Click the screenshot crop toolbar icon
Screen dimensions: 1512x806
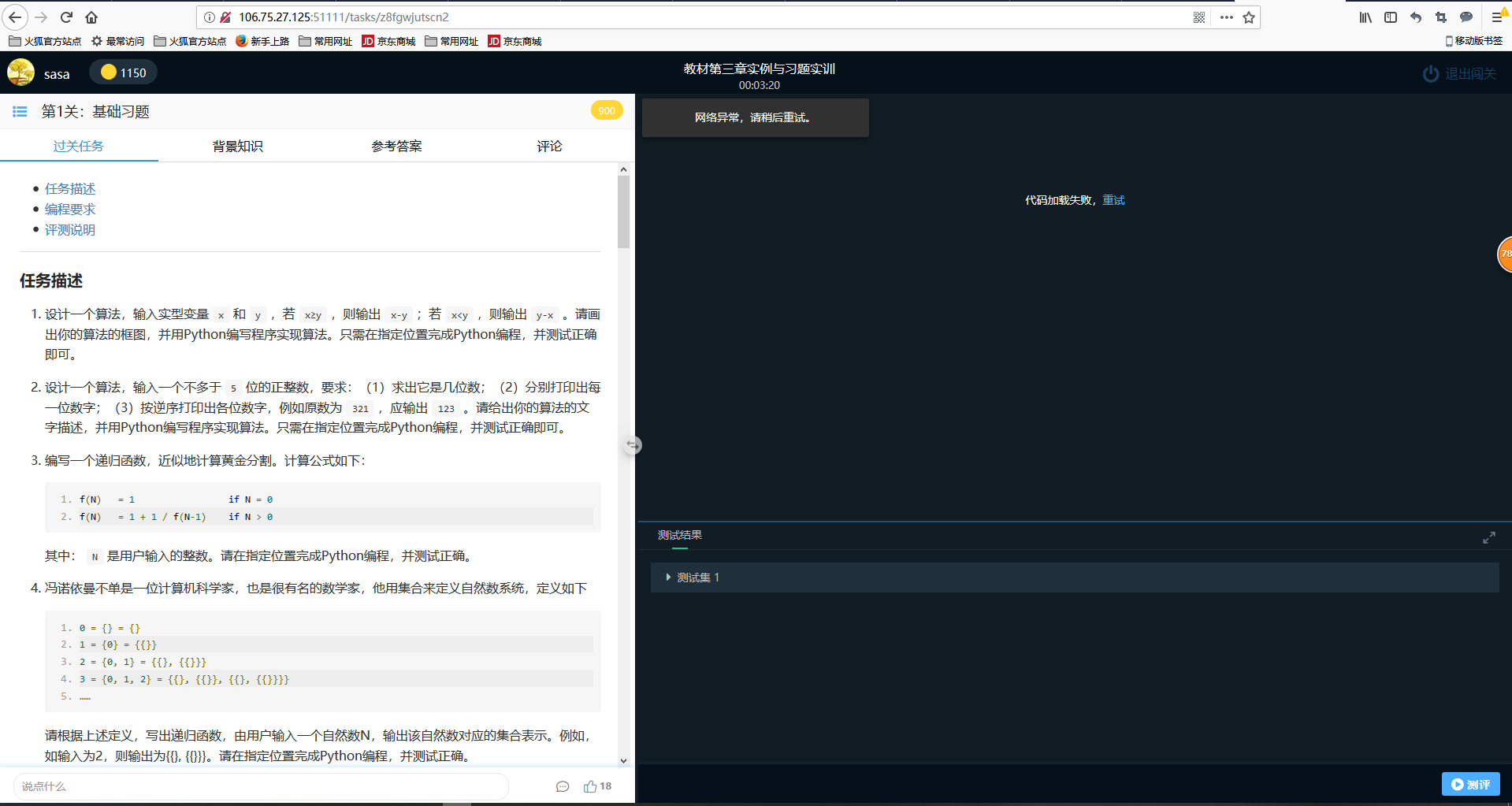tap(1441, 17)
